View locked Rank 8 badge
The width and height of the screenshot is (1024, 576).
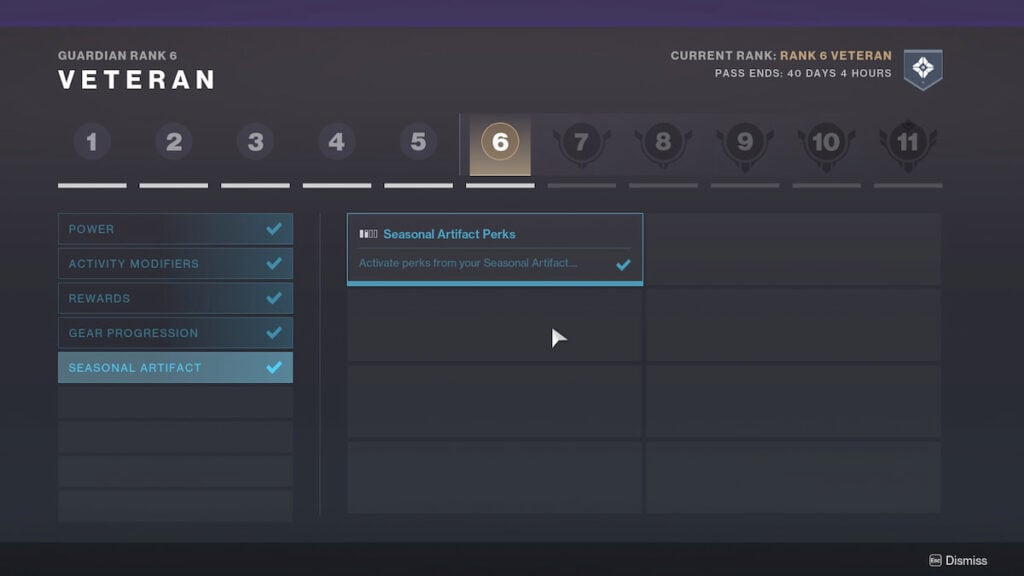[x=663, y=144]
